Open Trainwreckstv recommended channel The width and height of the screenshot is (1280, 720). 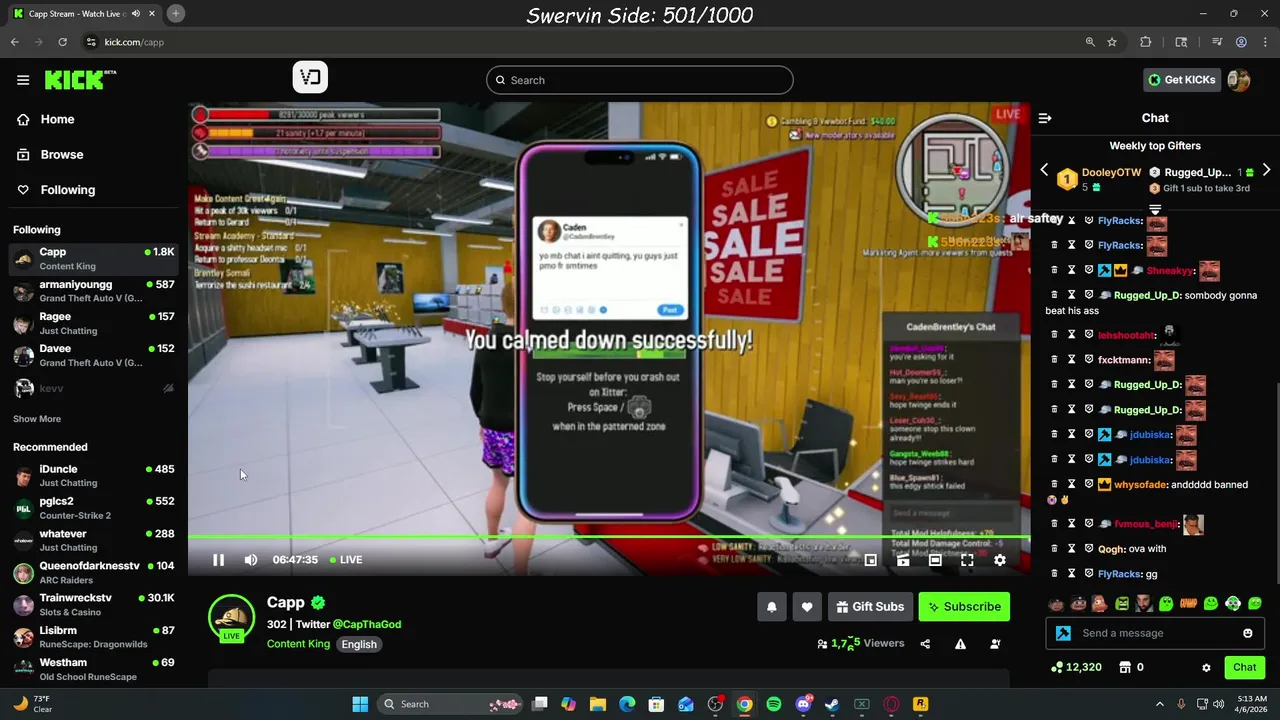tap(94, 604)
